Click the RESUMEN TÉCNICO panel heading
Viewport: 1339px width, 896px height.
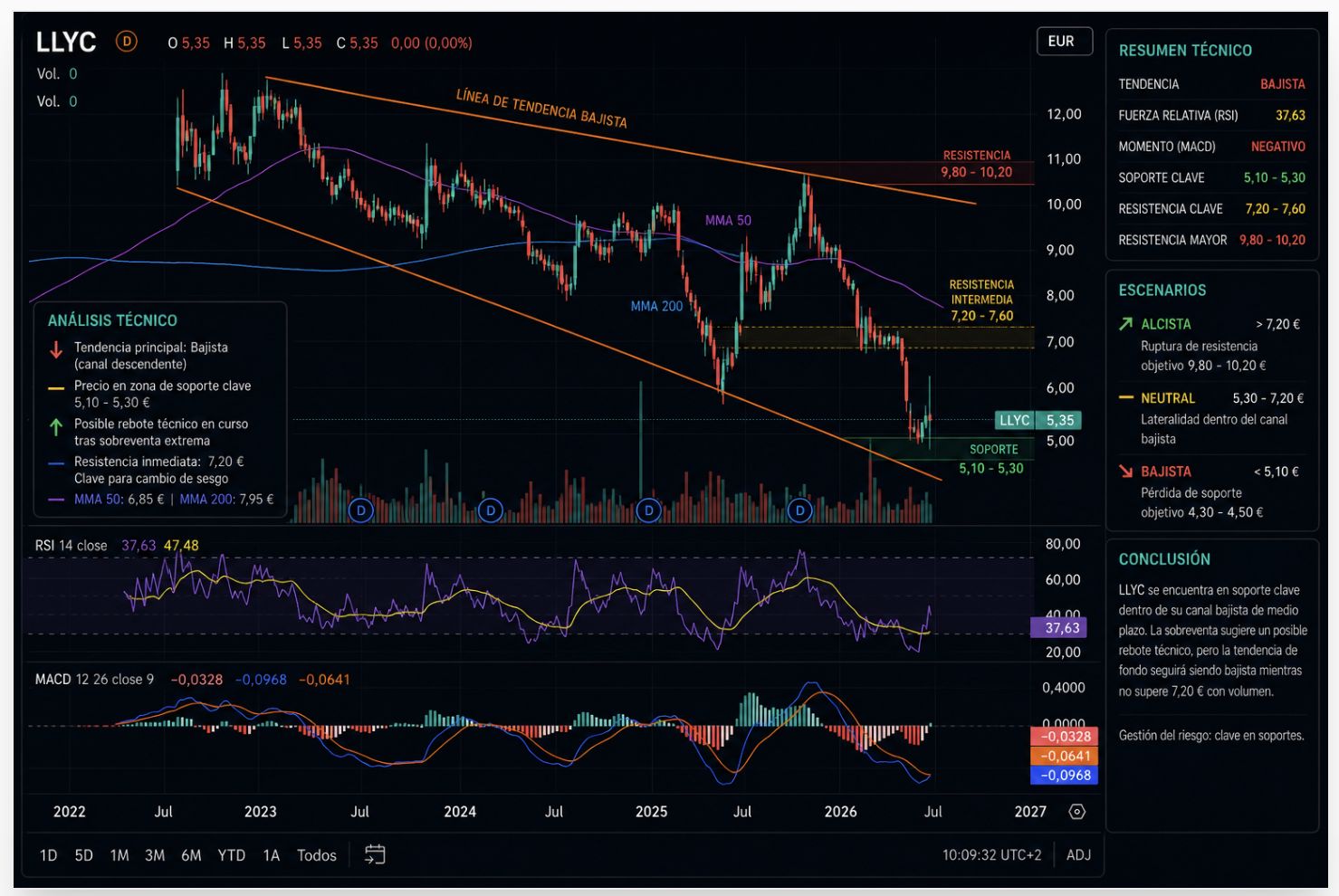click(x=1185, y=51)
